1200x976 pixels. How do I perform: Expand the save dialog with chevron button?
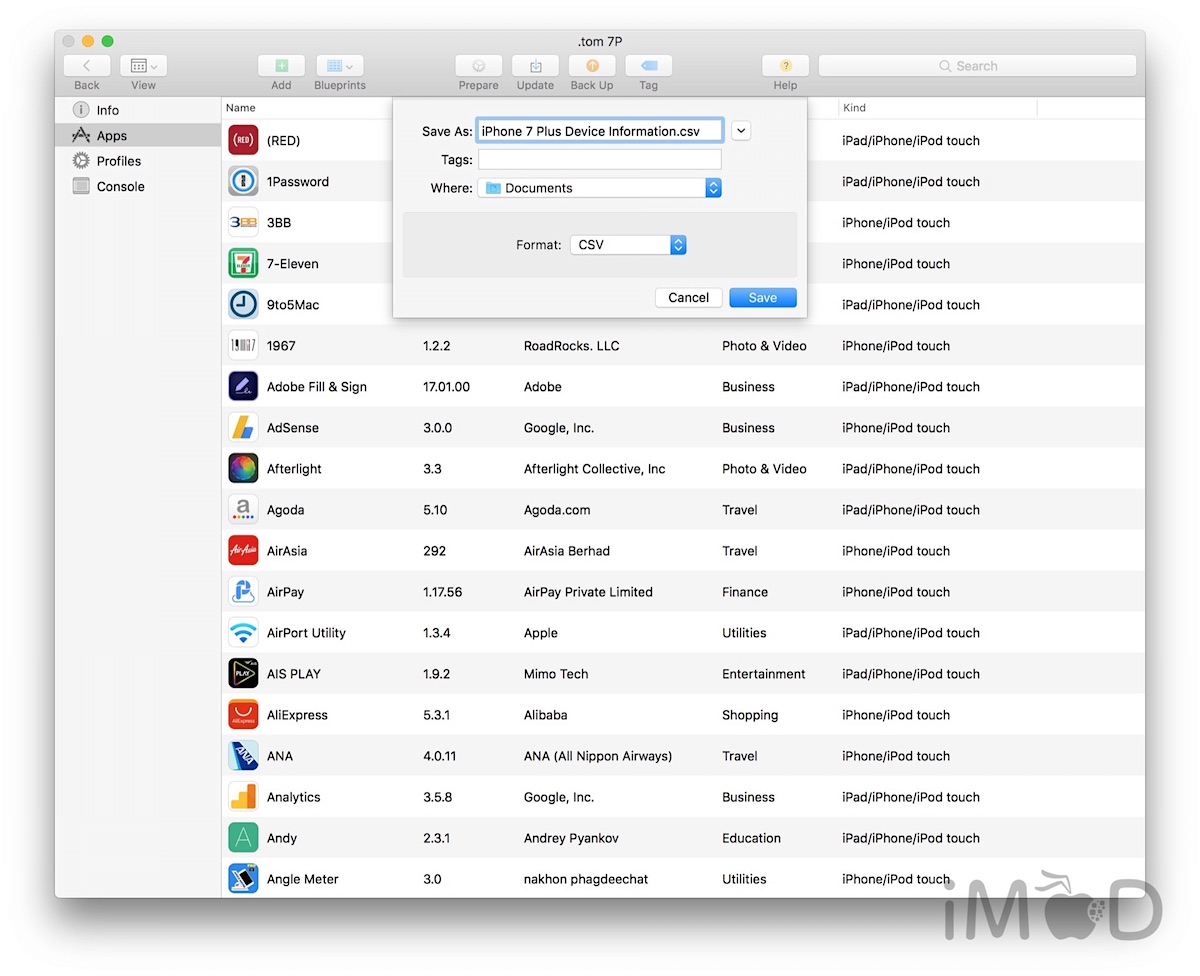point(740,130)
